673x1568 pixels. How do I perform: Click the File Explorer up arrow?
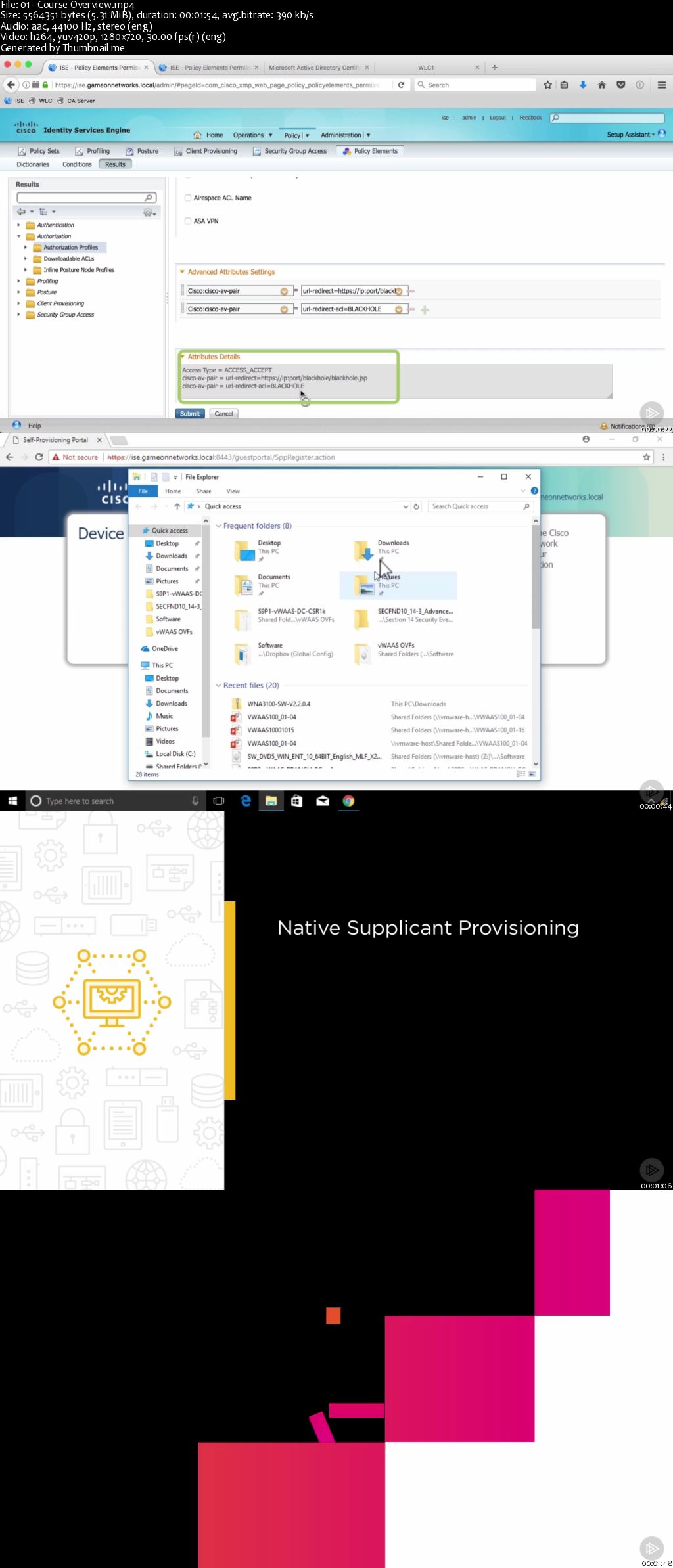177,506
